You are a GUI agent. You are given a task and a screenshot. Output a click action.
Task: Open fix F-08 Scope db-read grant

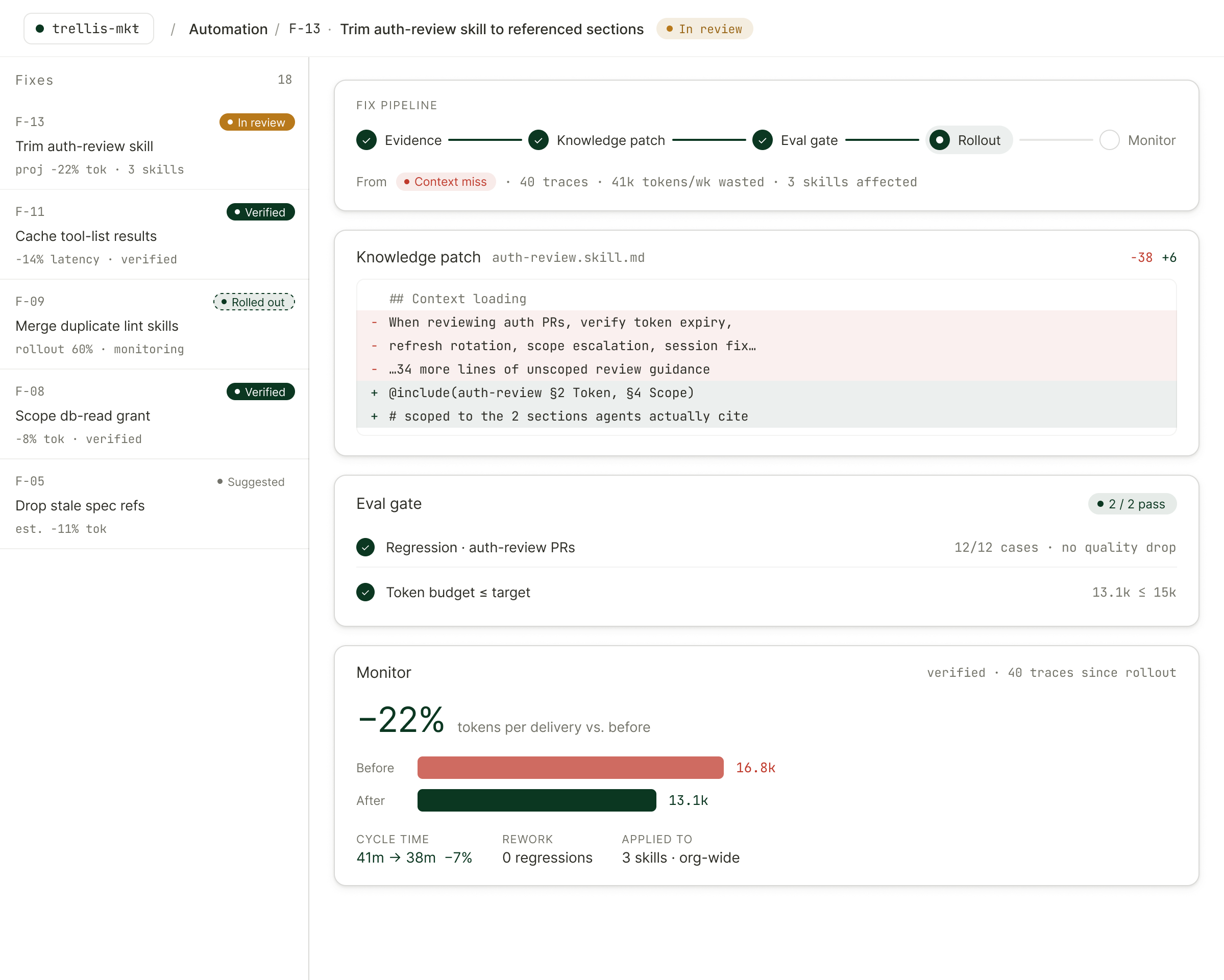tap(155, 414)
